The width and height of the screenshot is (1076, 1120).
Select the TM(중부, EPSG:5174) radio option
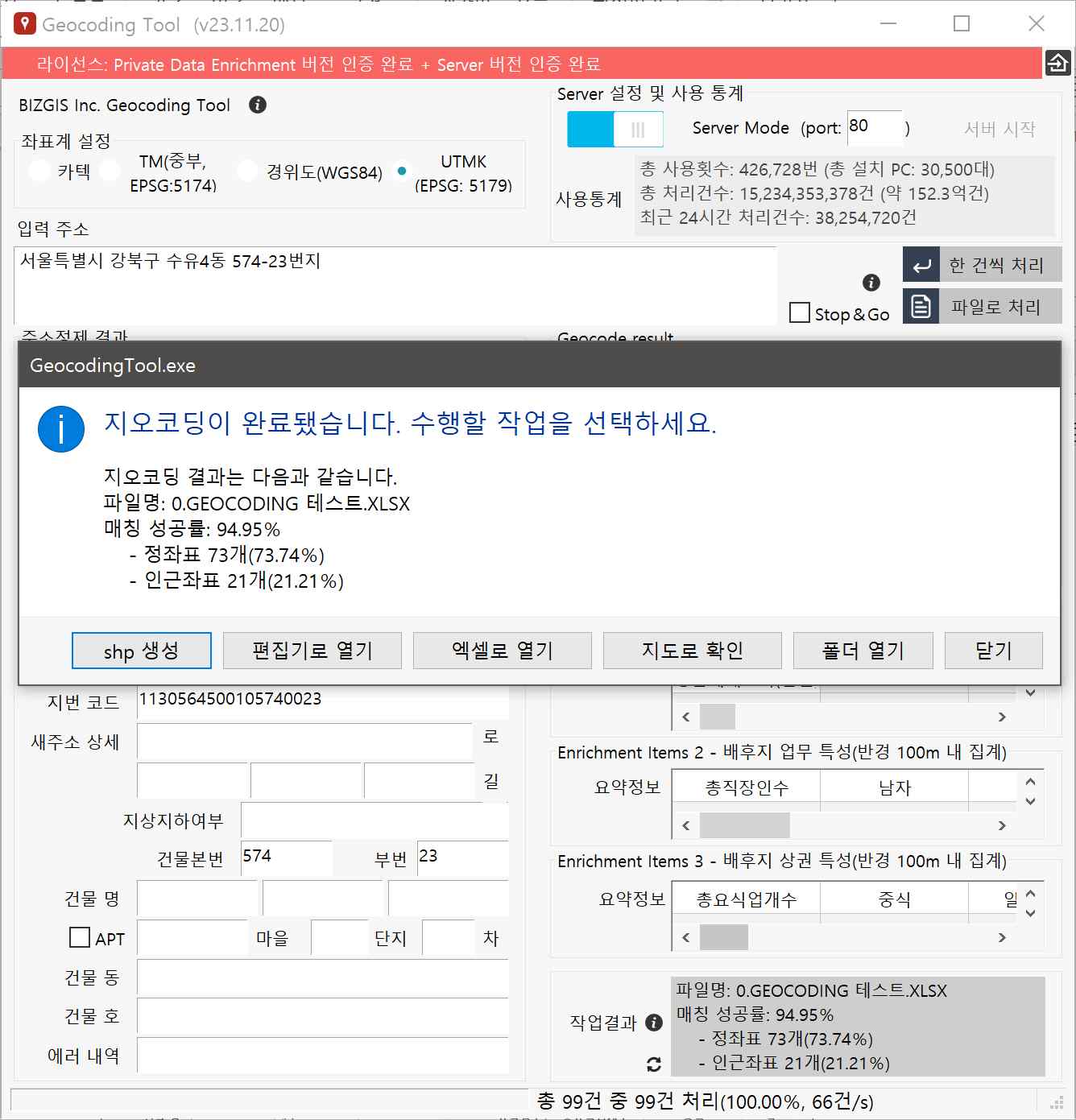point(110,172)
